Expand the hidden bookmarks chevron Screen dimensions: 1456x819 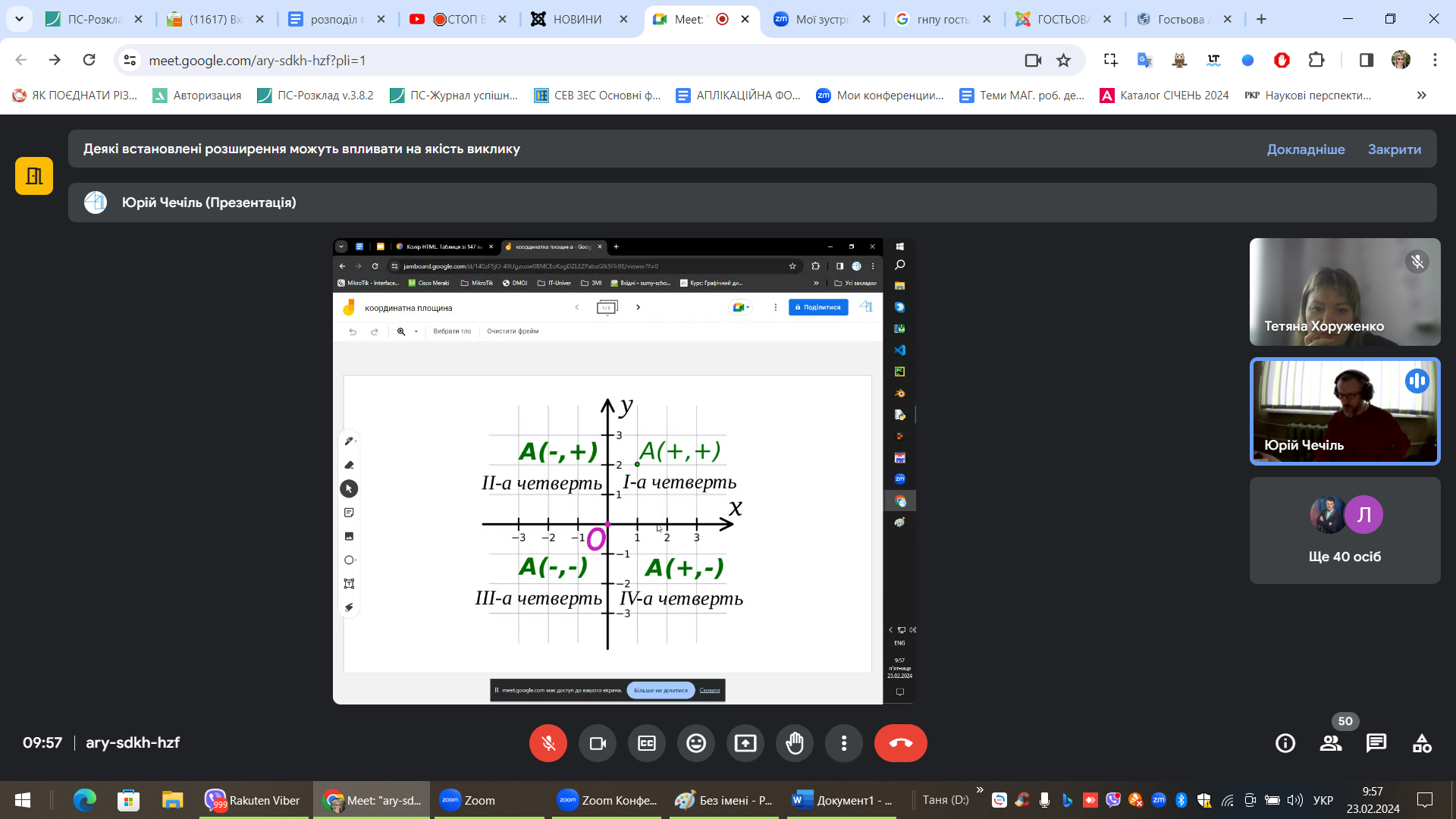1422,95
